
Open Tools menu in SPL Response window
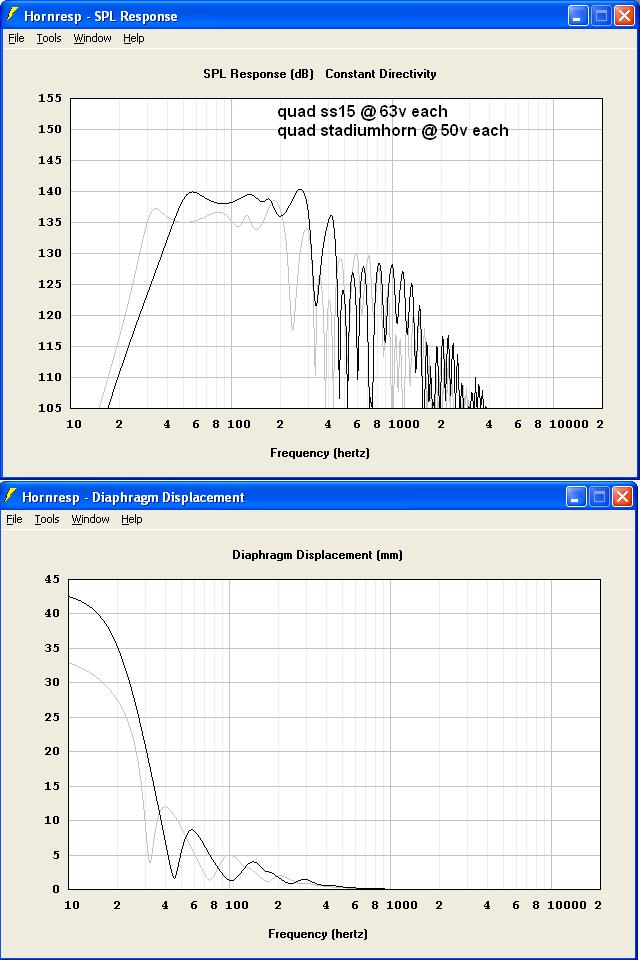(x=49, y=38)
